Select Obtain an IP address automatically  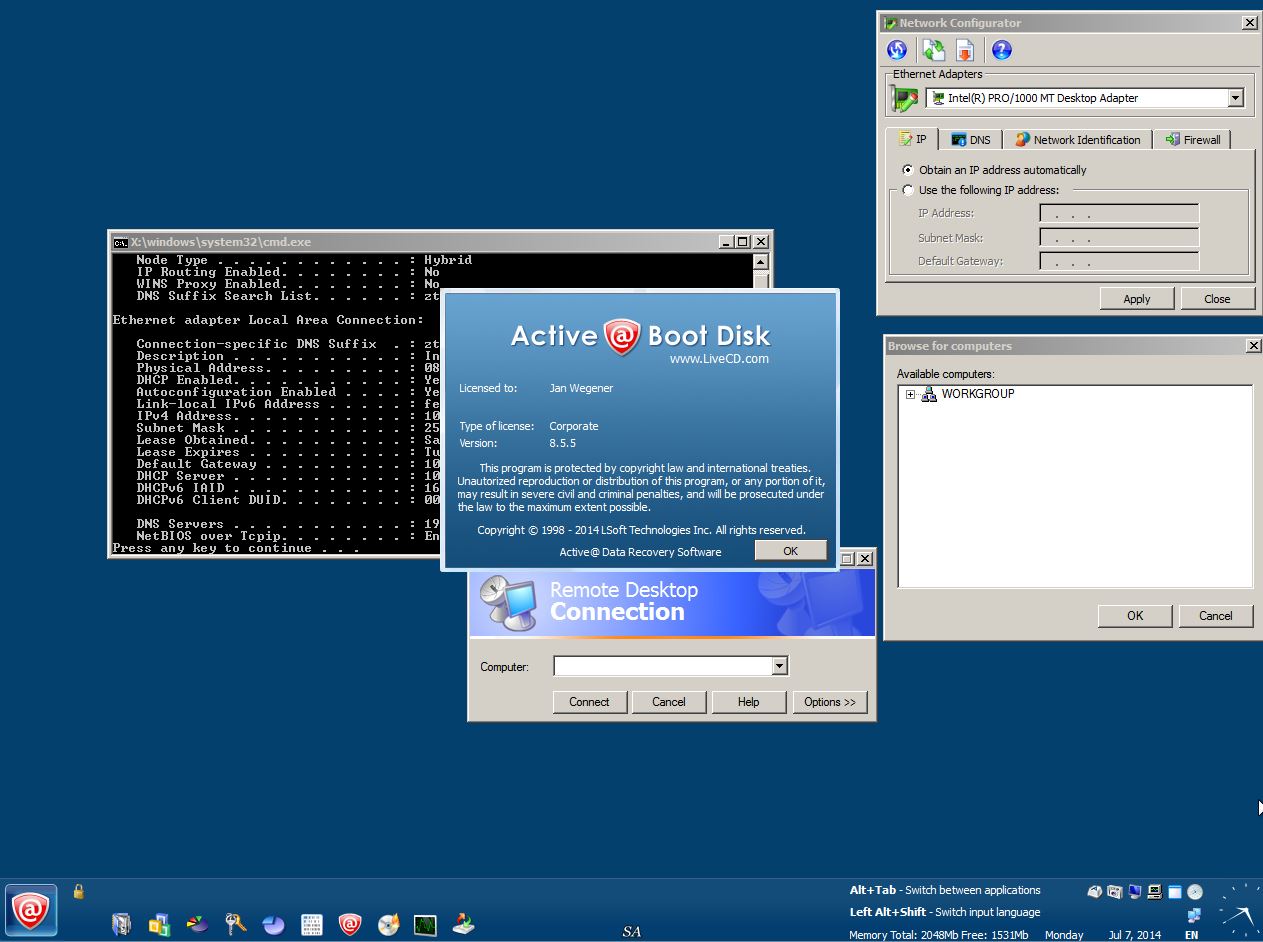(908, 170)
